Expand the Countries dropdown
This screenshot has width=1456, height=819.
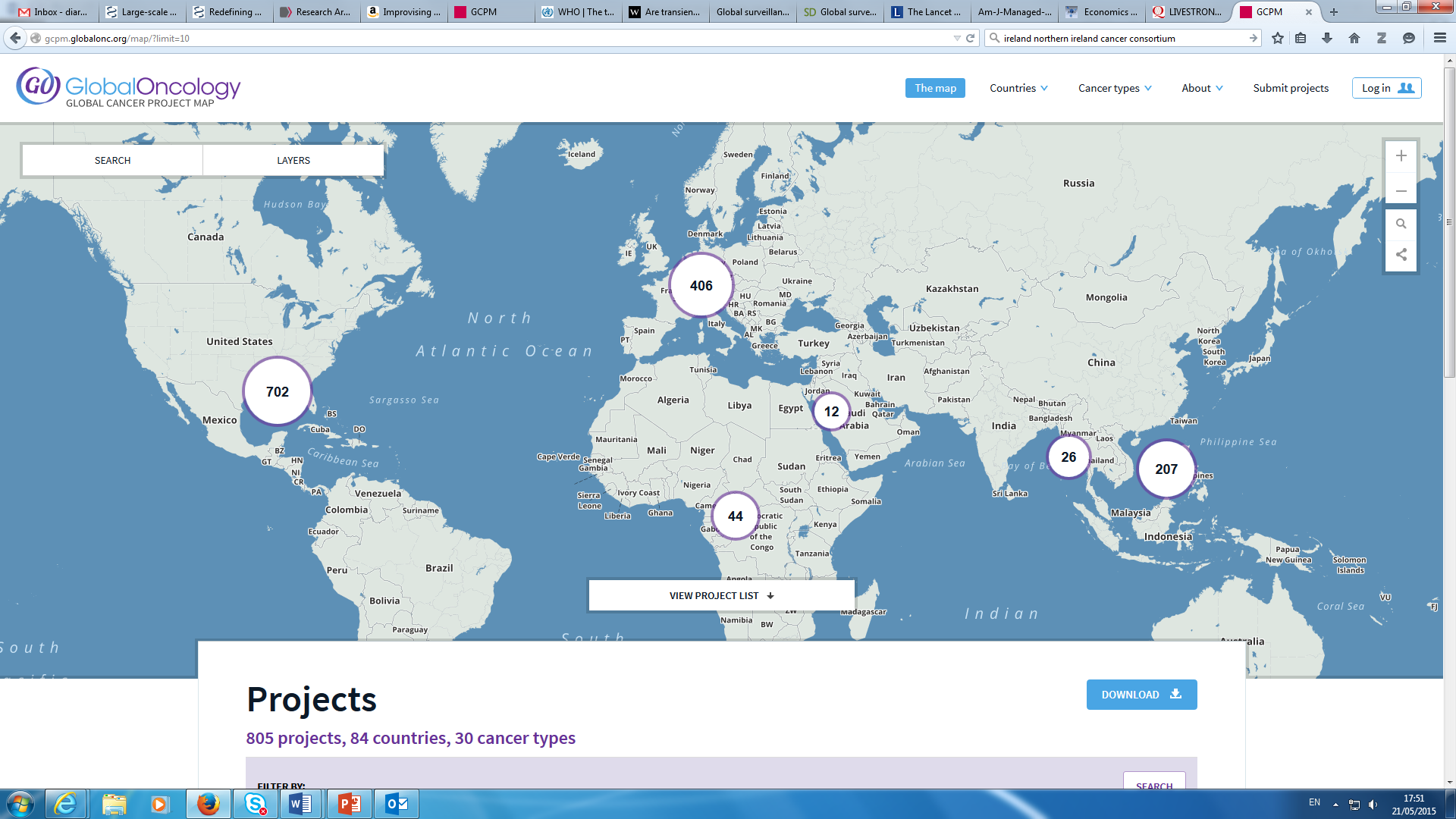(x=1018, y=88)
